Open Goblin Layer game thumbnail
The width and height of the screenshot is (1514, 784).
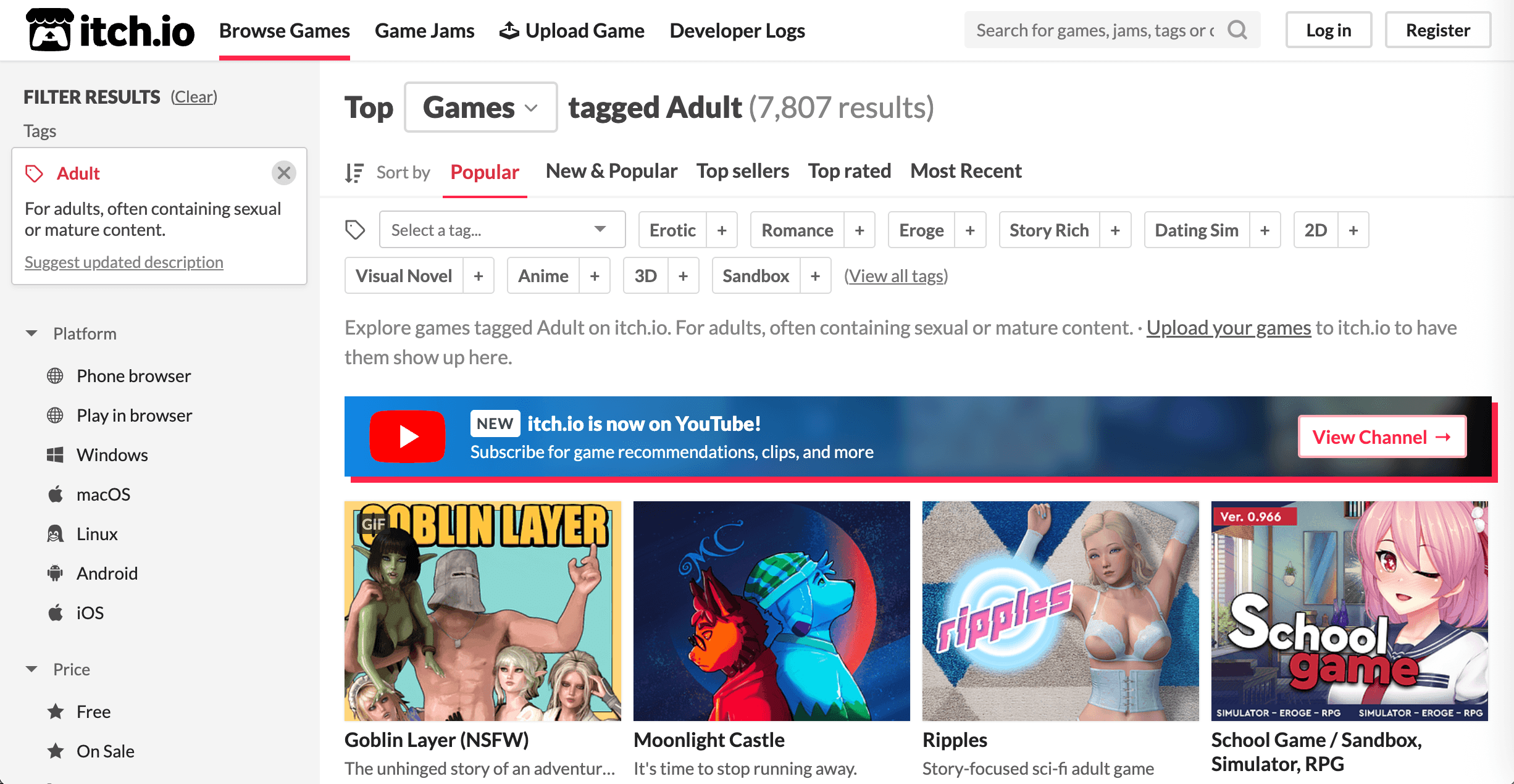(x=482, y=611)
